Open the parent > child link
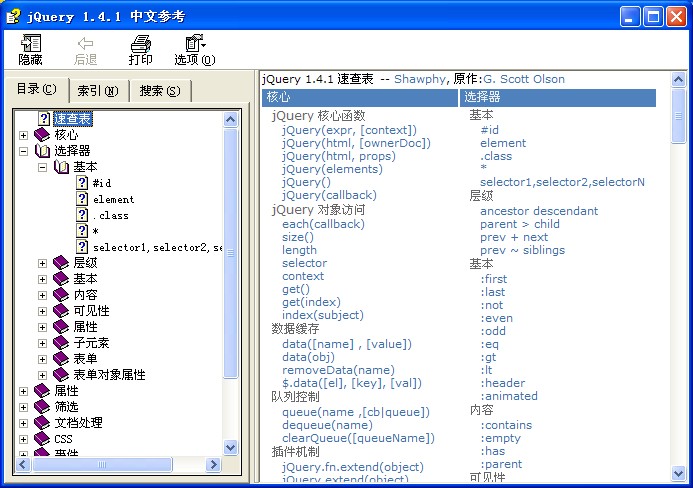The width and height of the screenshot is (693, 488). point(520,224)
